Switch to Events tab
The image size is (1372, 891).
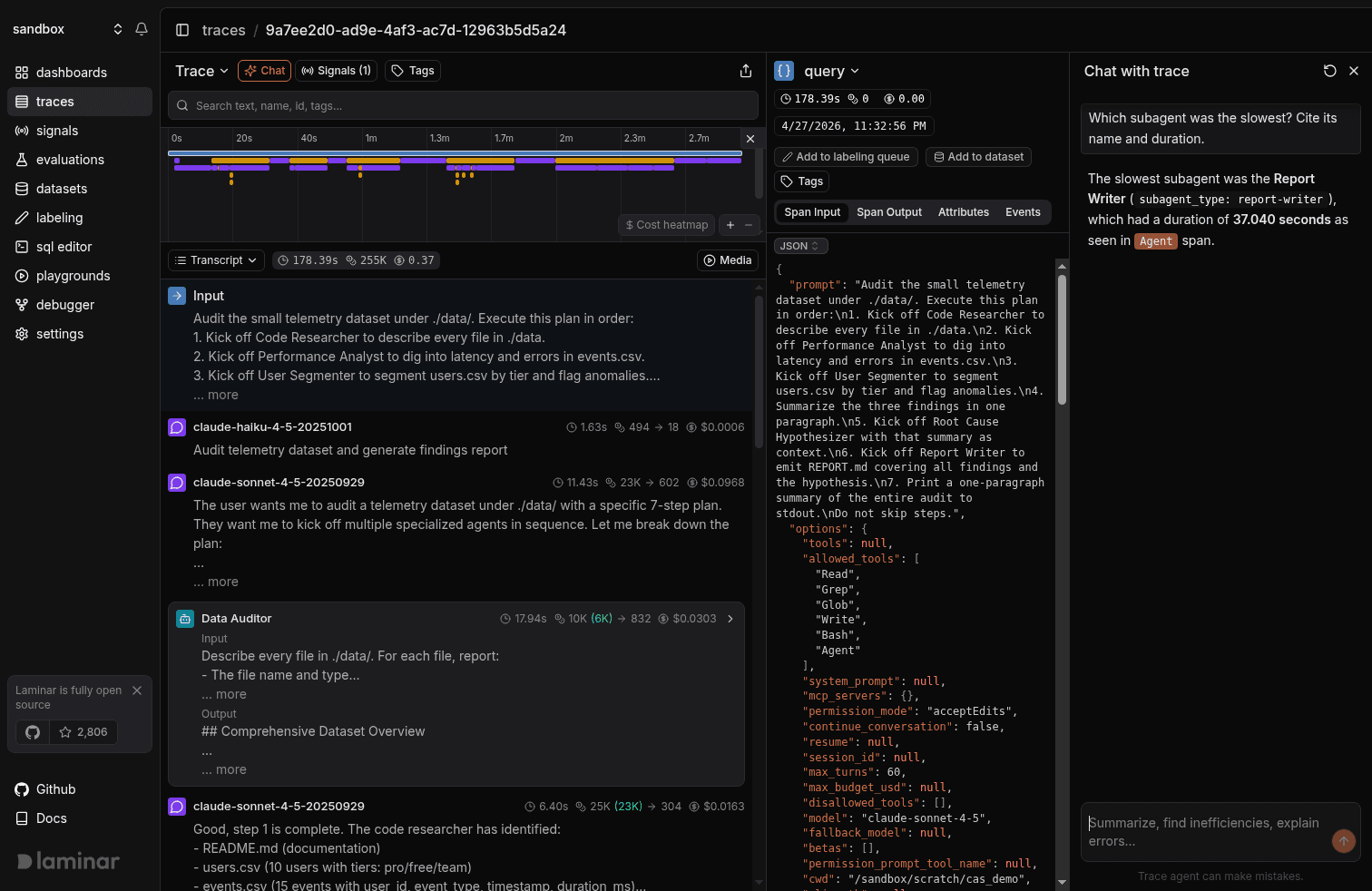pos(1023,212)
